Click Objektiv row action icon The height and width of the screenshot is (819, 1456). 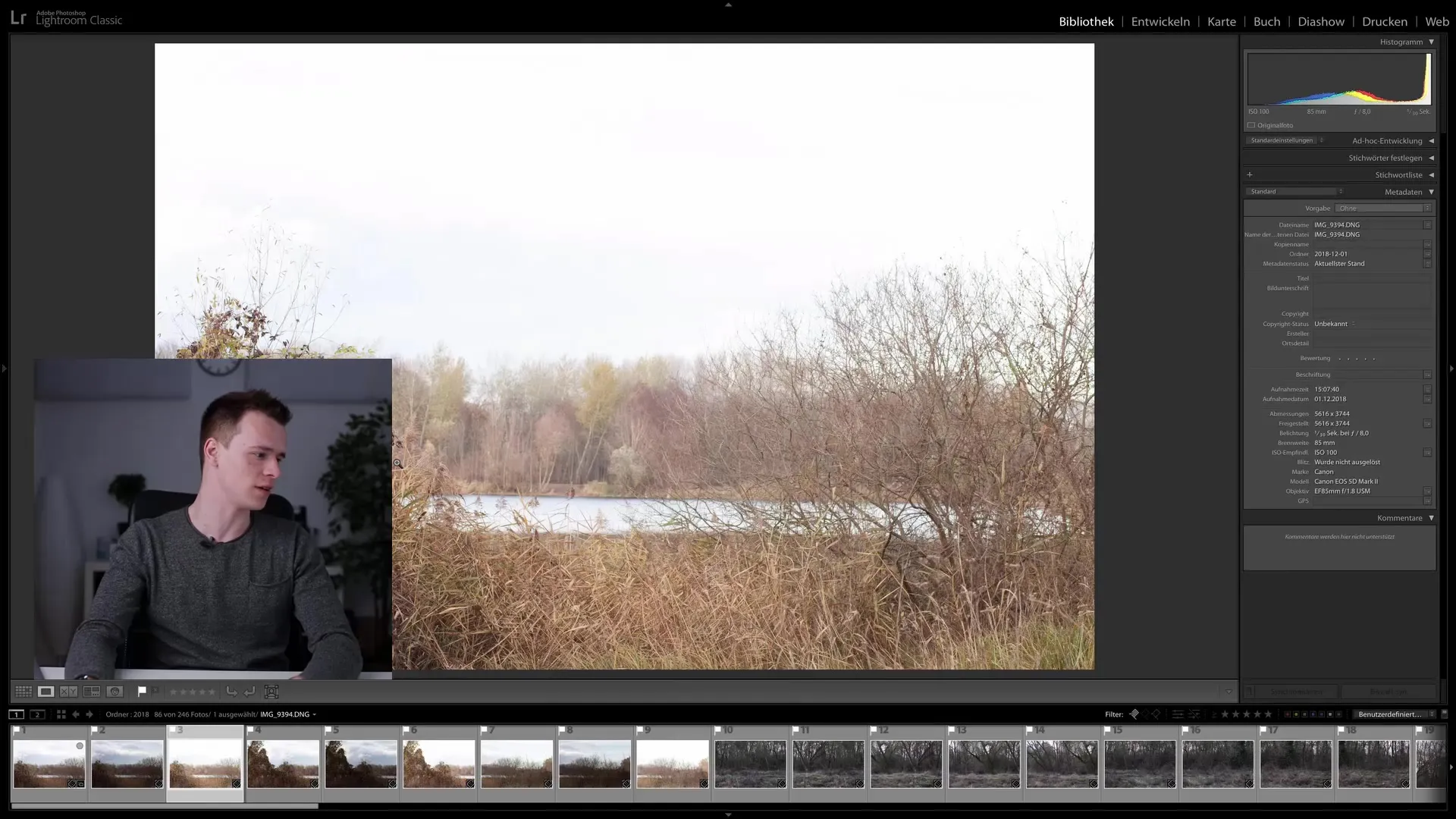(x=1427, y=491)
